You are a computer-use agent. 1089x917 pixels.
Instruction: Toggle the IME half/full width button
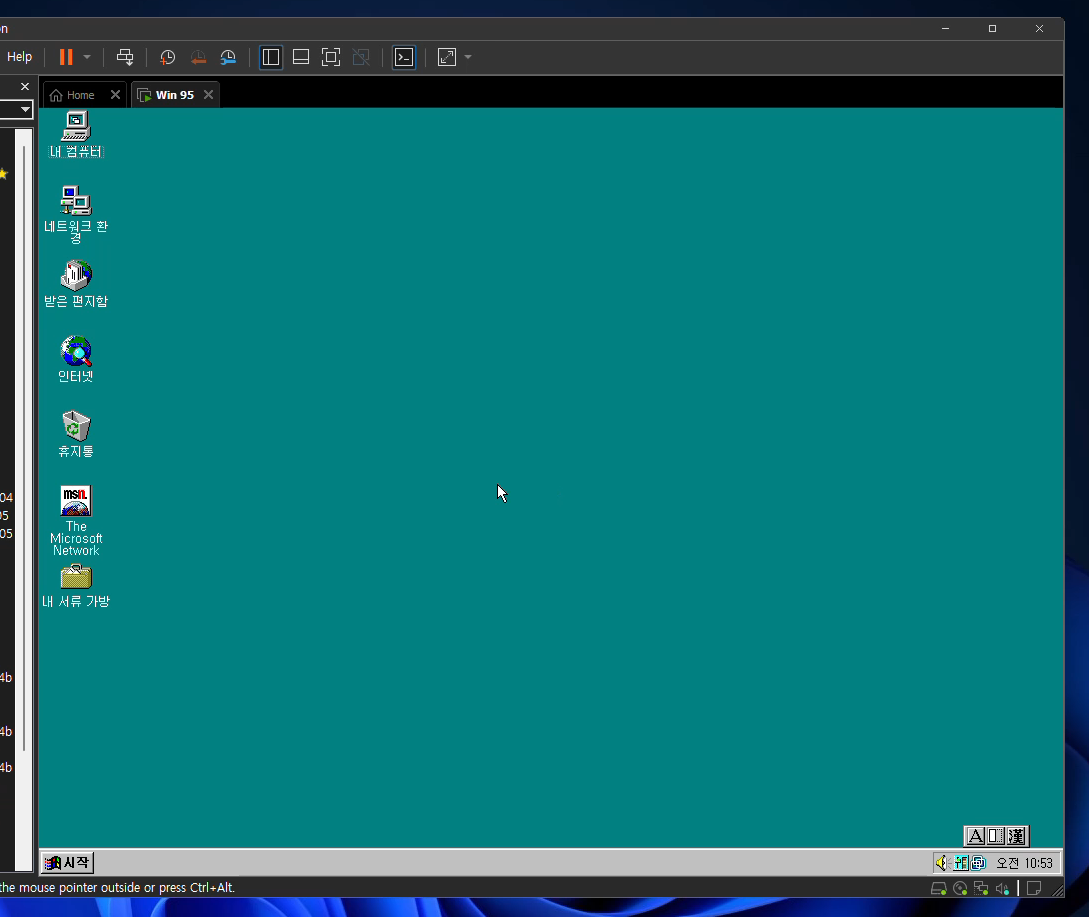[996, 836]
